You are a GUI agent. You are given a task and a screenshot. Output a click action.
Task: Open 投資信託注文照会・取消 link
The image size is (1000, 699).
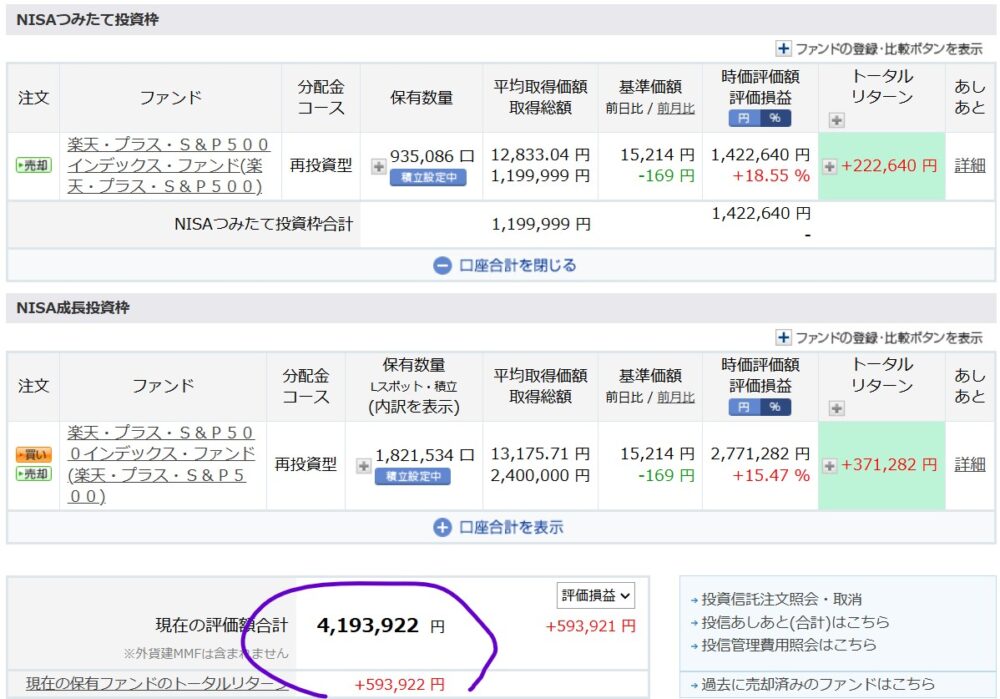pyautogui.click(x=781, y=600)
